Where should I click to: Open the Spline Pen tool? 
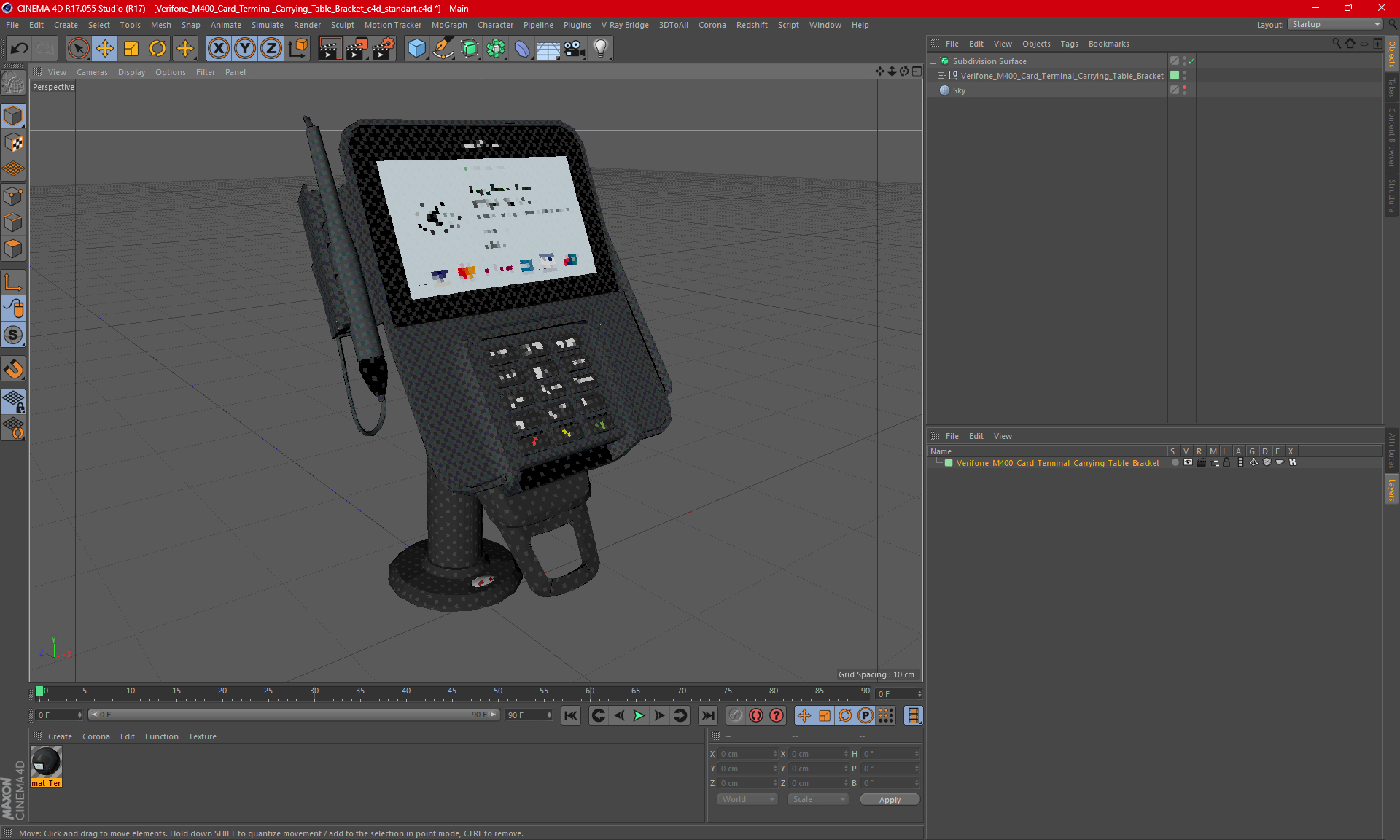(443, 49)
